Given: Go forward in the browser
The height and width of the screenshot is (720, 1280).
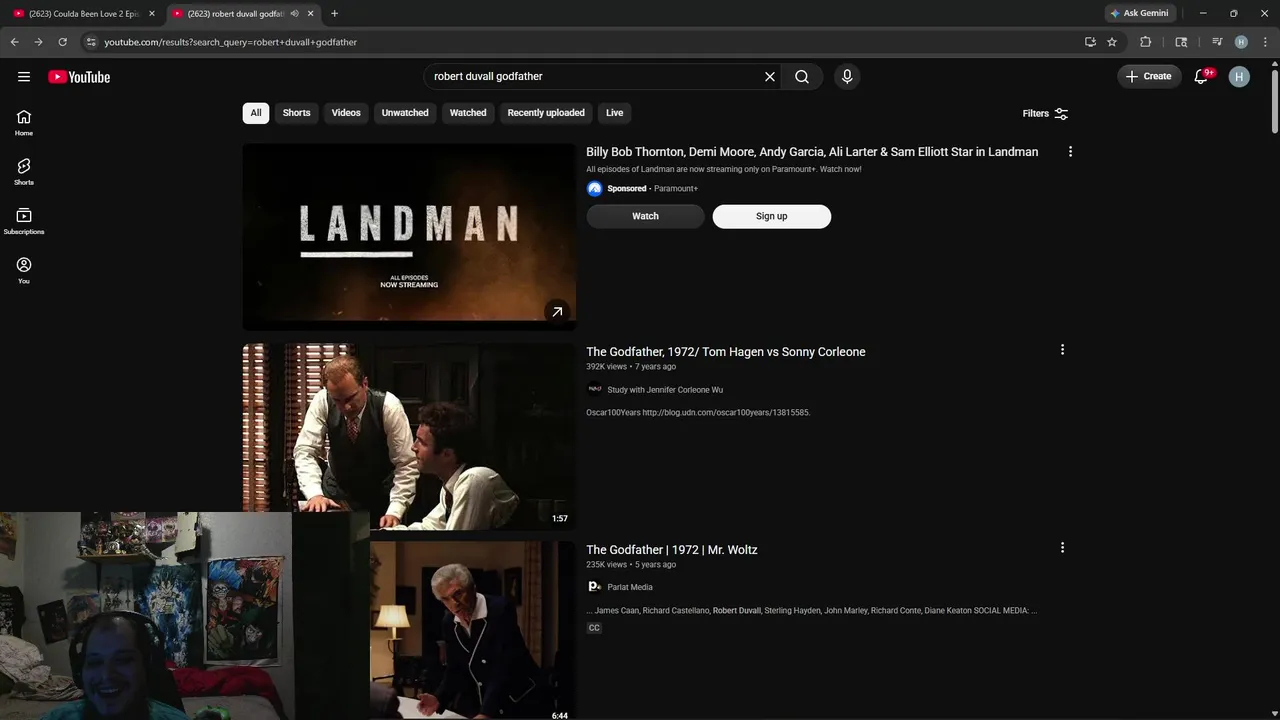Looking at the screenshot, I should pos(38,42).
